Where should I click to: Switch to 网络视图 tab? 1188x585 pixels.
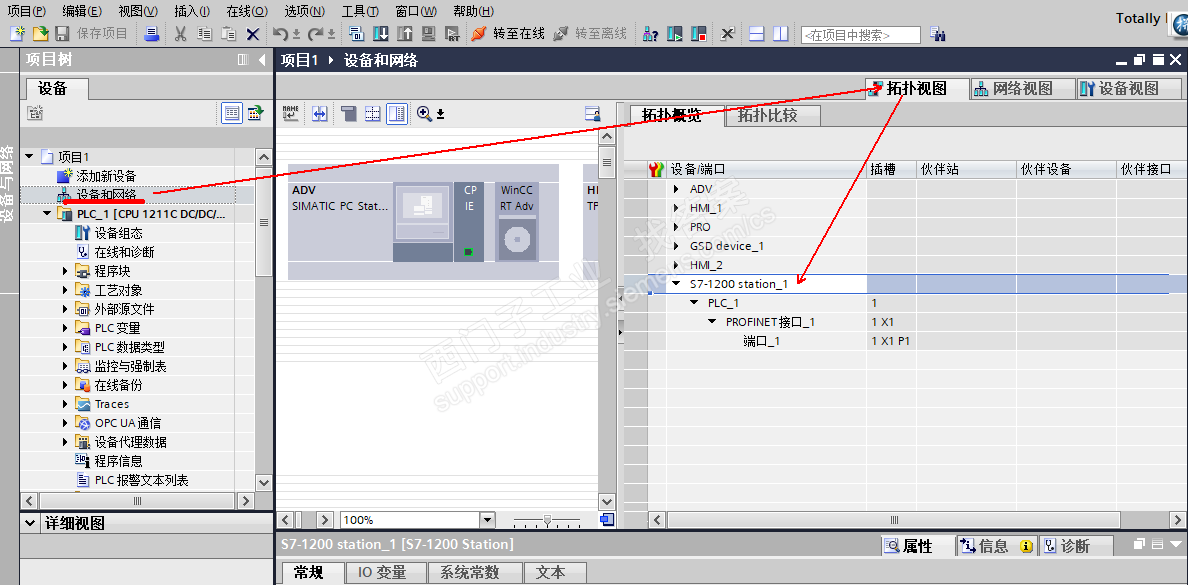coord(1023,89)
